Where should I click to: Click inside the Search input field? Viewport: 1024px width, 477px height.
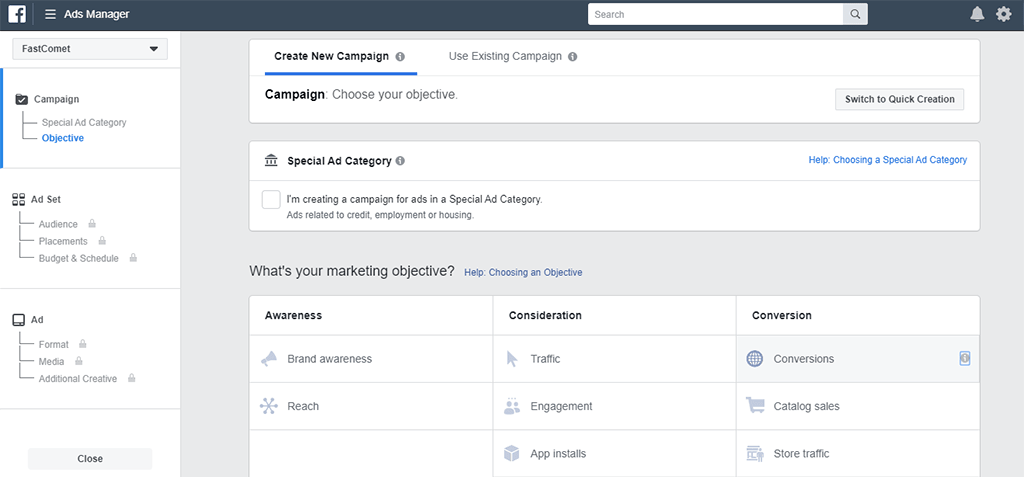coord(716,14)
